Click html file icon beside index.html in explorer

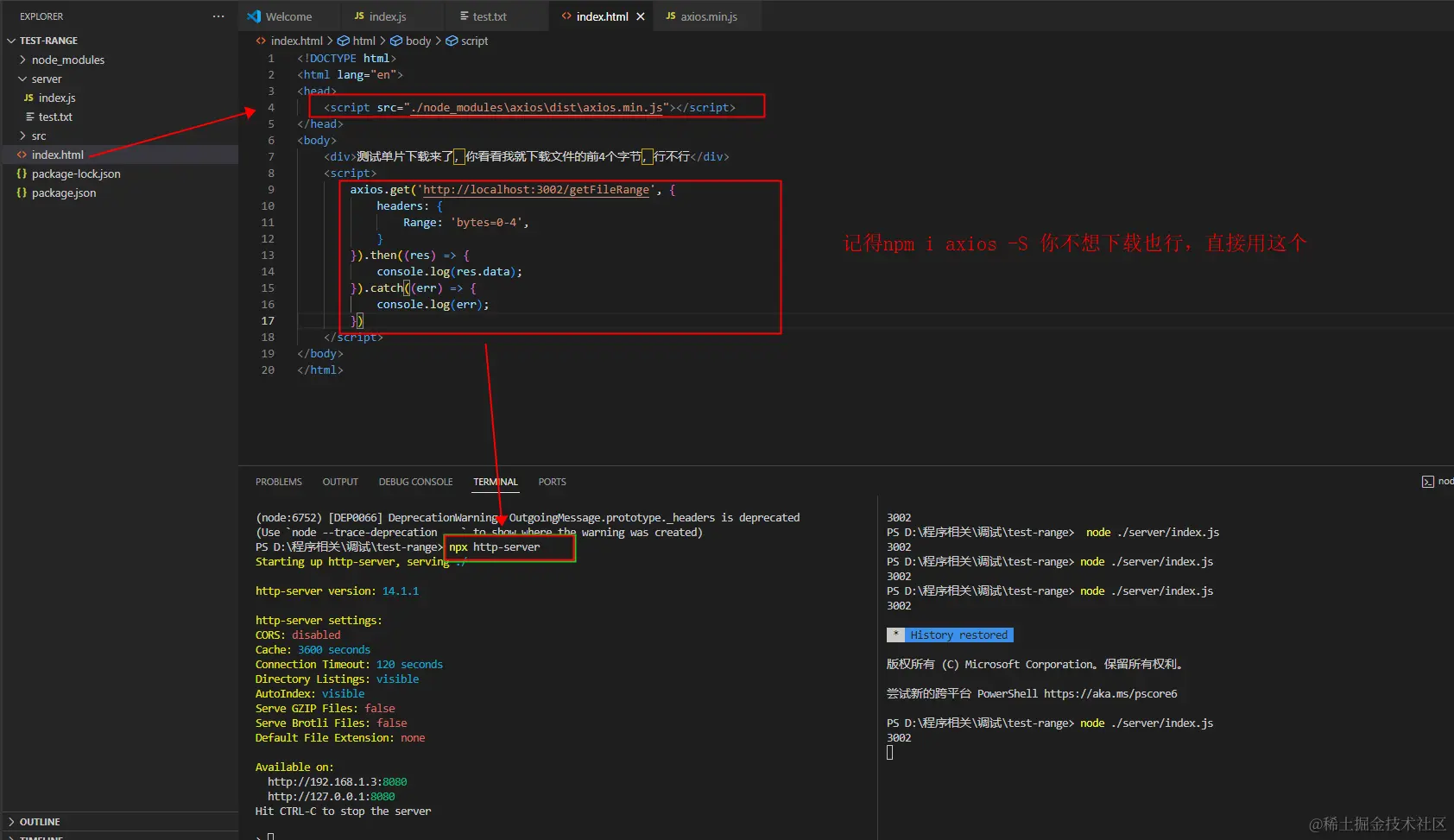22,155
